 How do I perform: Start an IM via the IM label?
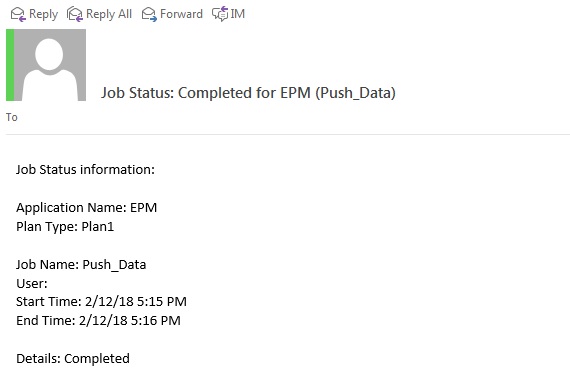coord(238,14)
